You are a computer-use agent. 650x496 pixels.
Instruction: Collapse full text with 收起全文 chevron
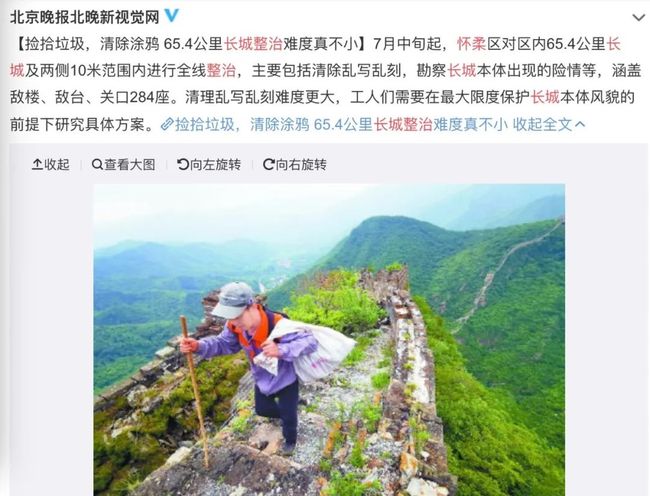pos(580,124)
